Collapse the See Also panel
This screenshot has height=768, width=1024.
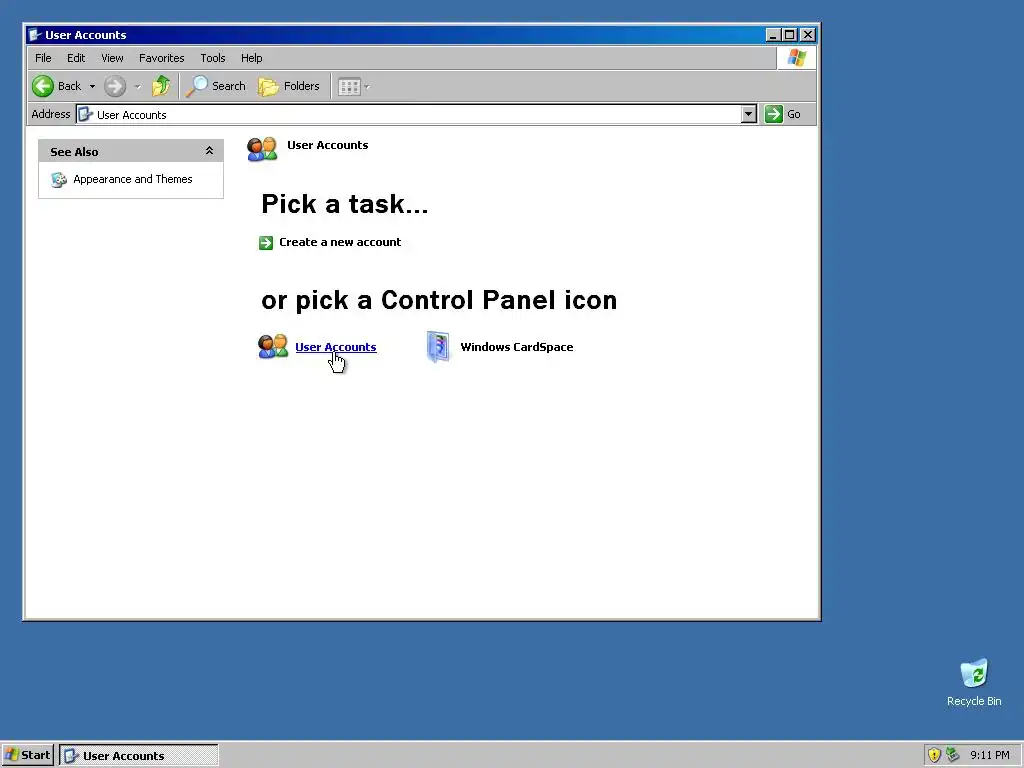coord(209,152)
